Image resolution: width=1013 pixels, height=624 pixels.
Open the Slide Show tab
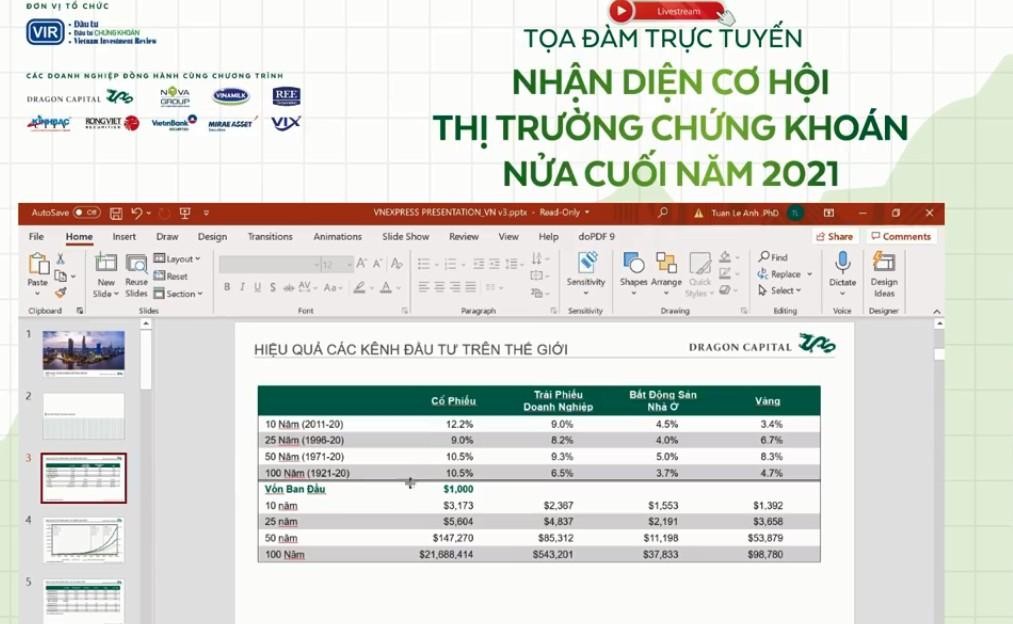click(408, 237)
